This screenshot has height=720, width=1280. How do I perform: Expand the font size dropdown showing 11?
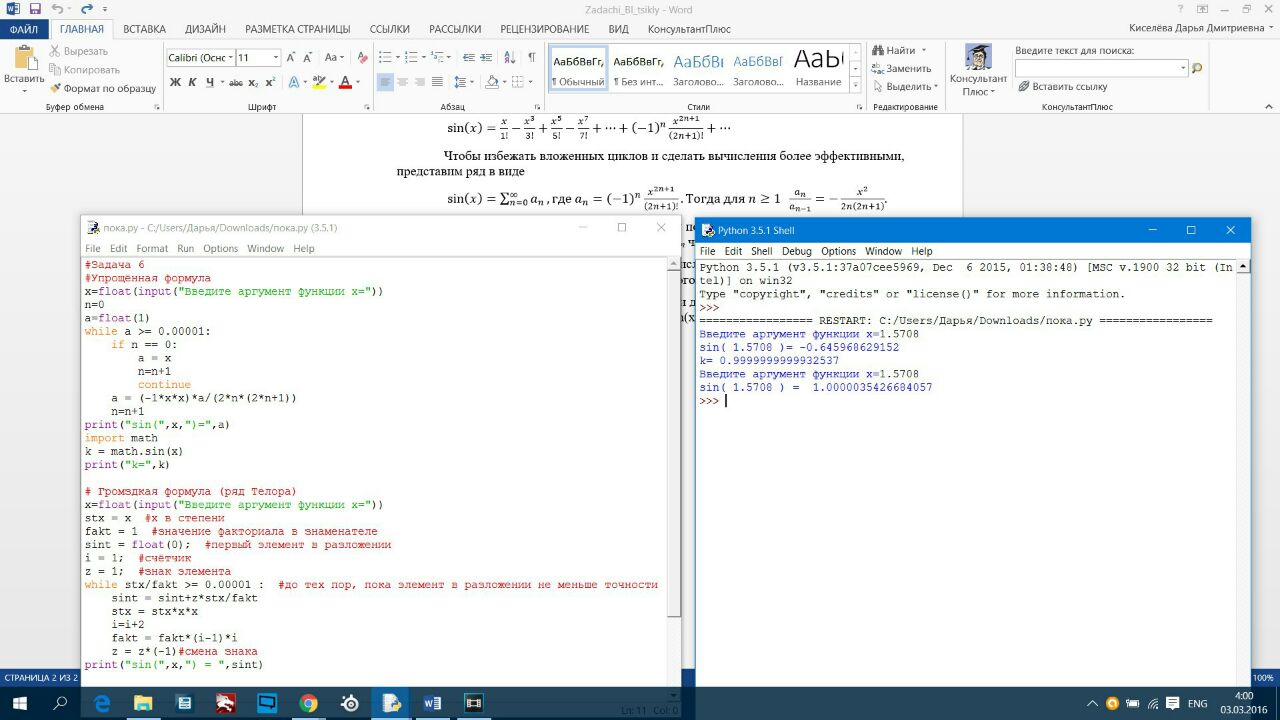point(274,58)
